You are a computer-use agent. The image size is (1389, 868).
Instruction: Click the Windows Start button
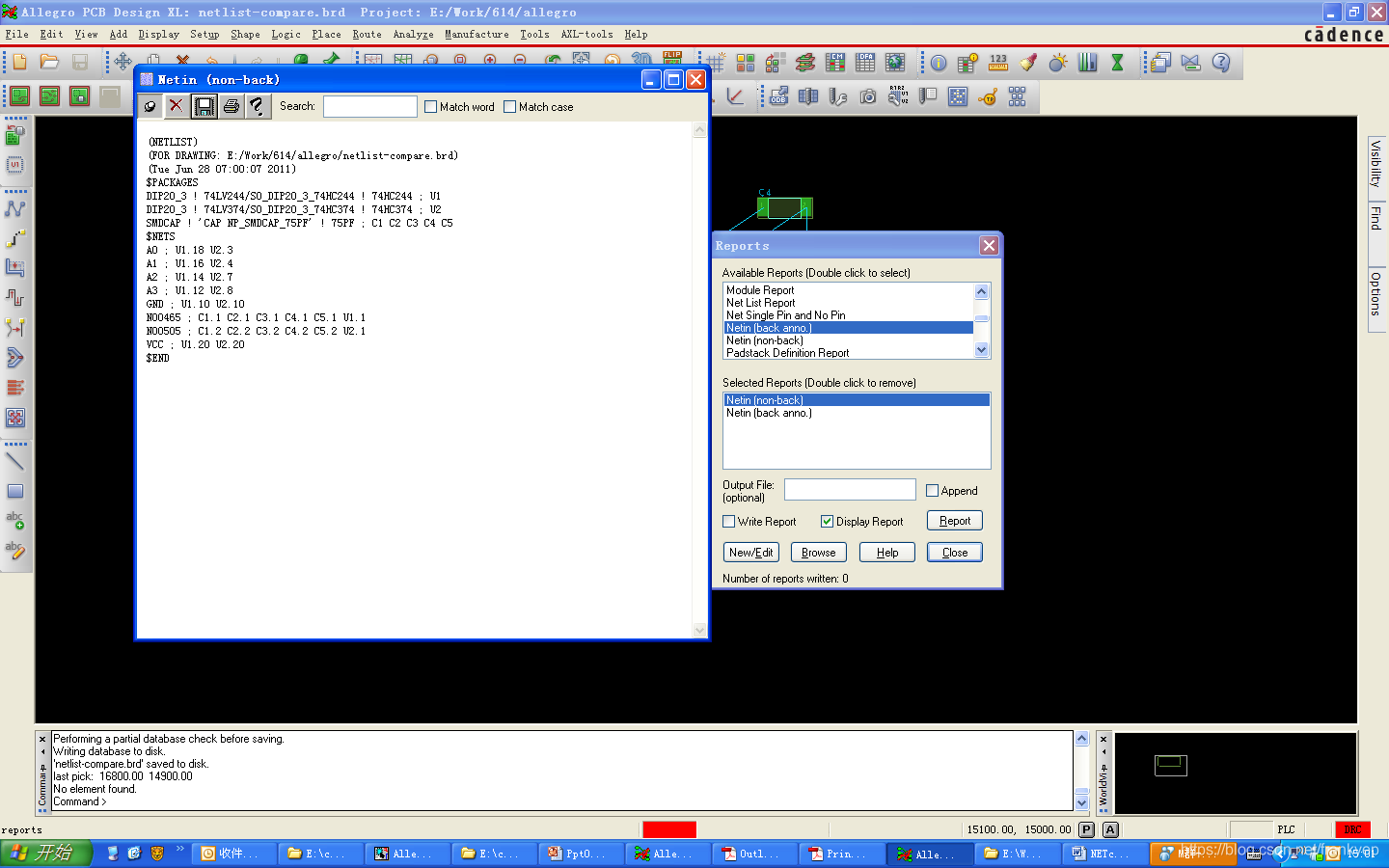tap(45, 854)
